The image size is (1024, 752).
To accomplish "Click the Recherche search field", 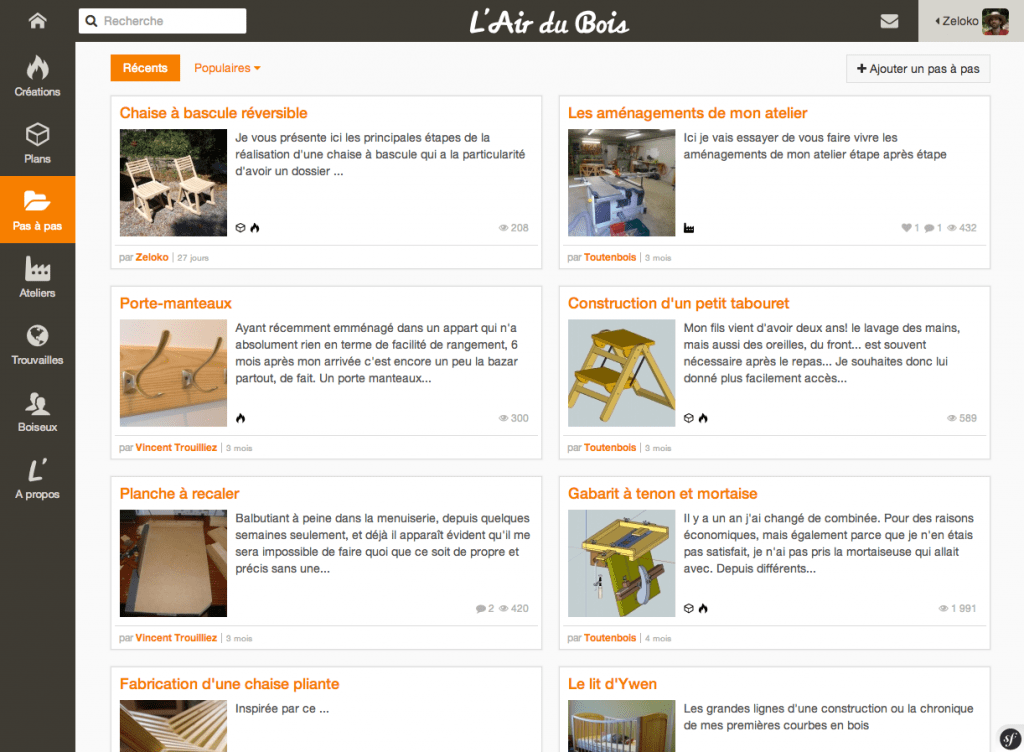I will click(x=163, y=21).
